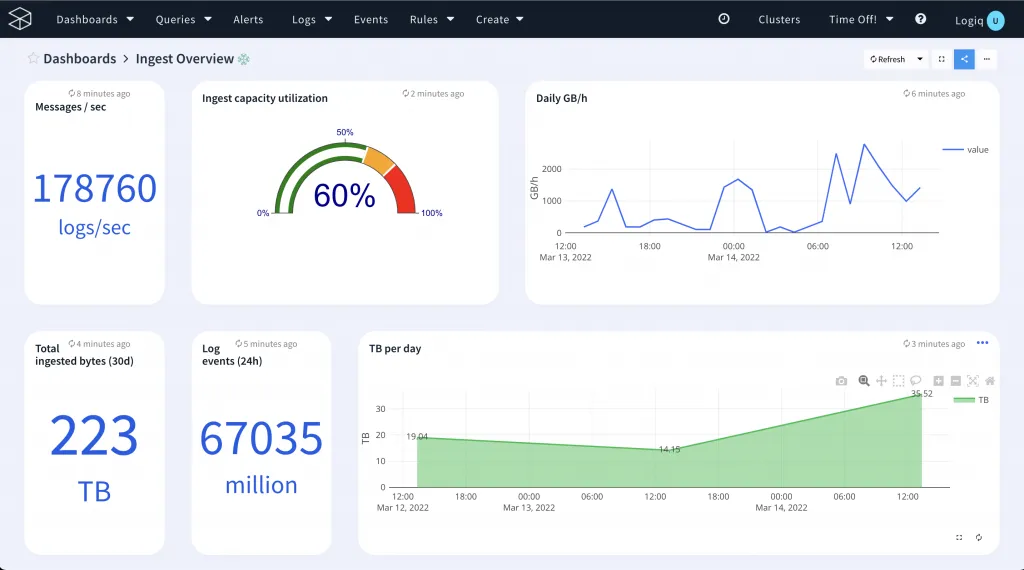Share the dashboard with blue share icon
Screen dimensions: 1024x570
(x=964, y=59)
